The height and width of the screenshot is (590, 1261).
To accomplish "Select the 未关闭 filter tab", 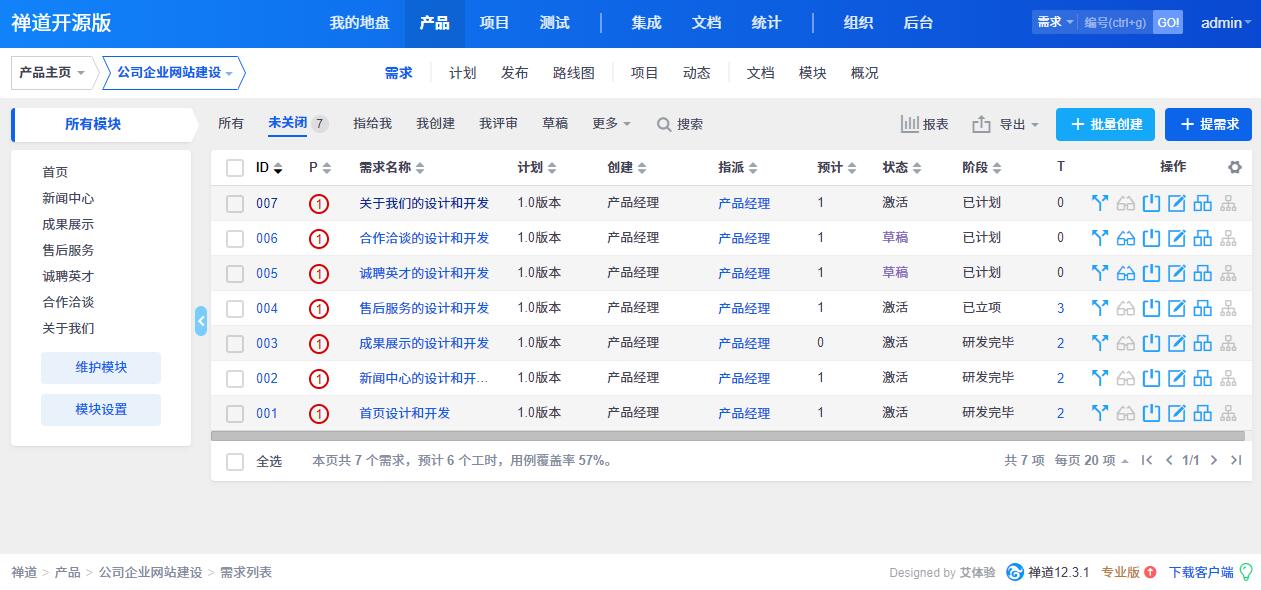I will point(290,124).
